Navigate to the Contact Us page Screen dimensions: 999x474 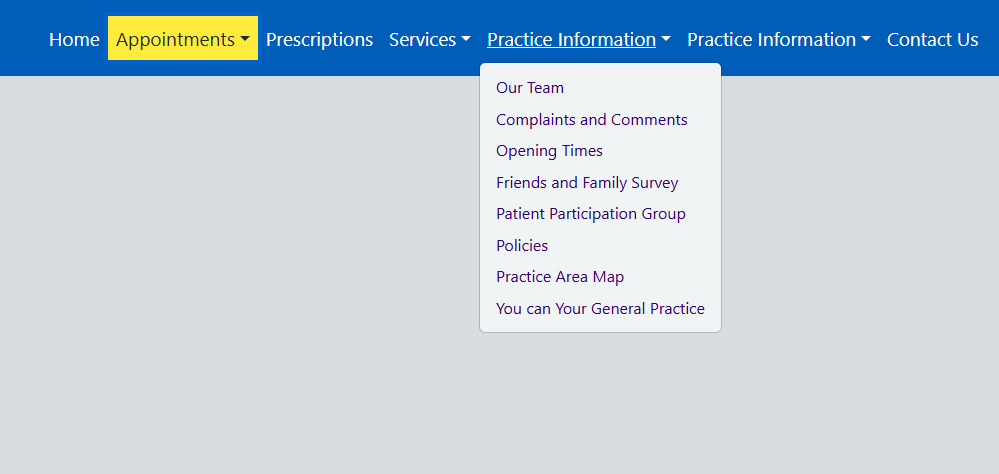coord(932,40)
